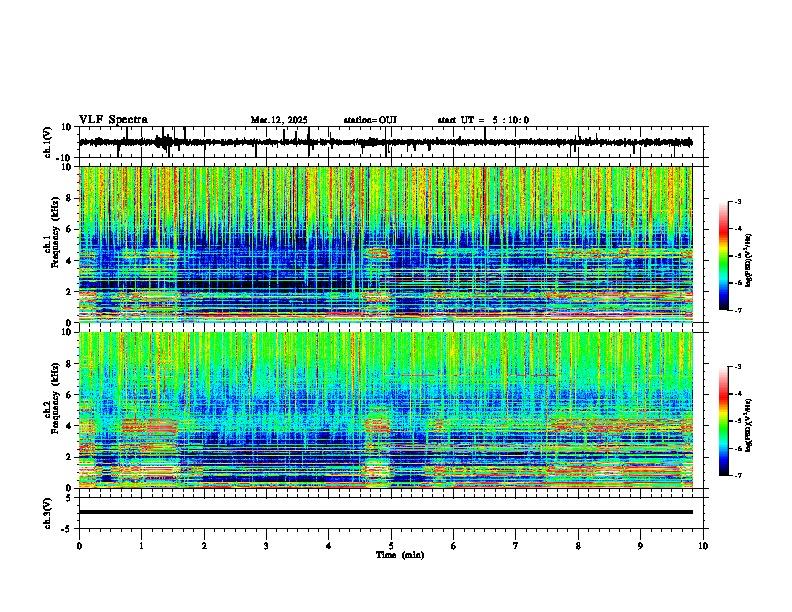Screen dimensions: 792x612
Task: Click tick label "8" on the Time axis
Action: pos(578,546)
